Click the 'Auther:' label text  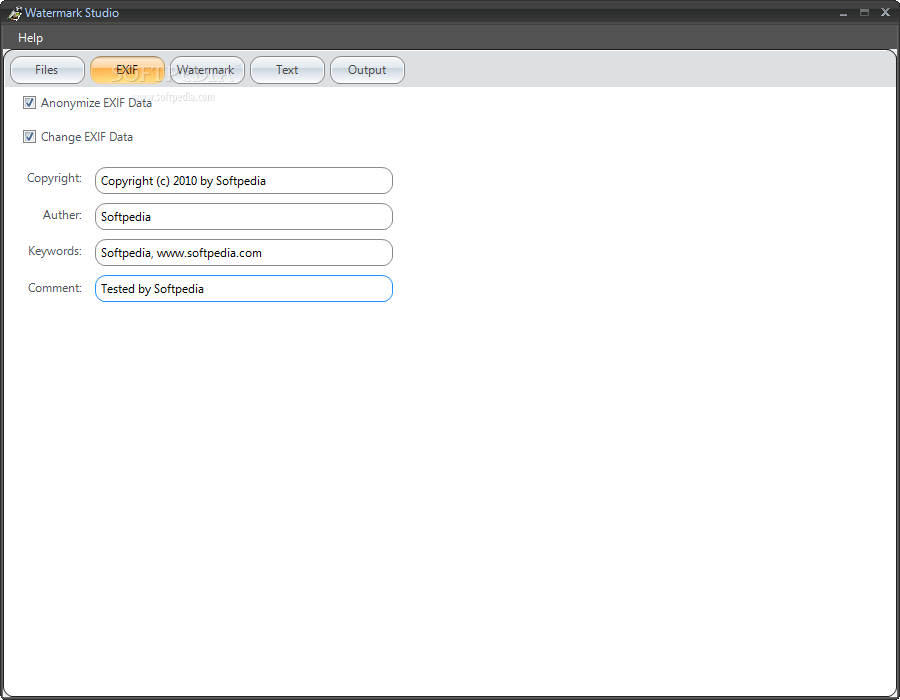tap(63, 215)
